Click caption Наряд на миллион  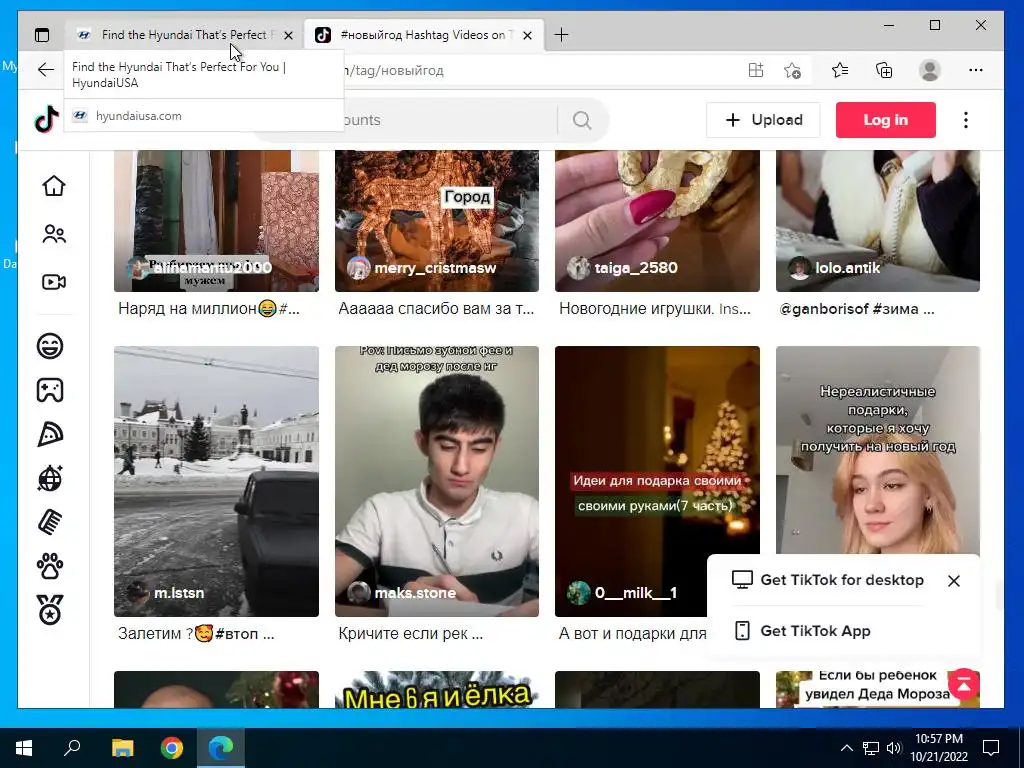click(x=208, y=309)
